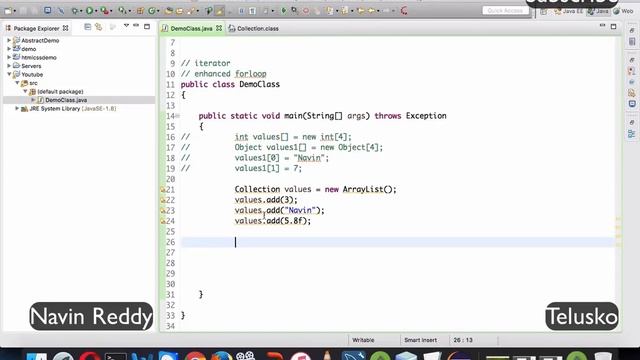
Task: Run the program with green Run button
Action: pos(89,11)
